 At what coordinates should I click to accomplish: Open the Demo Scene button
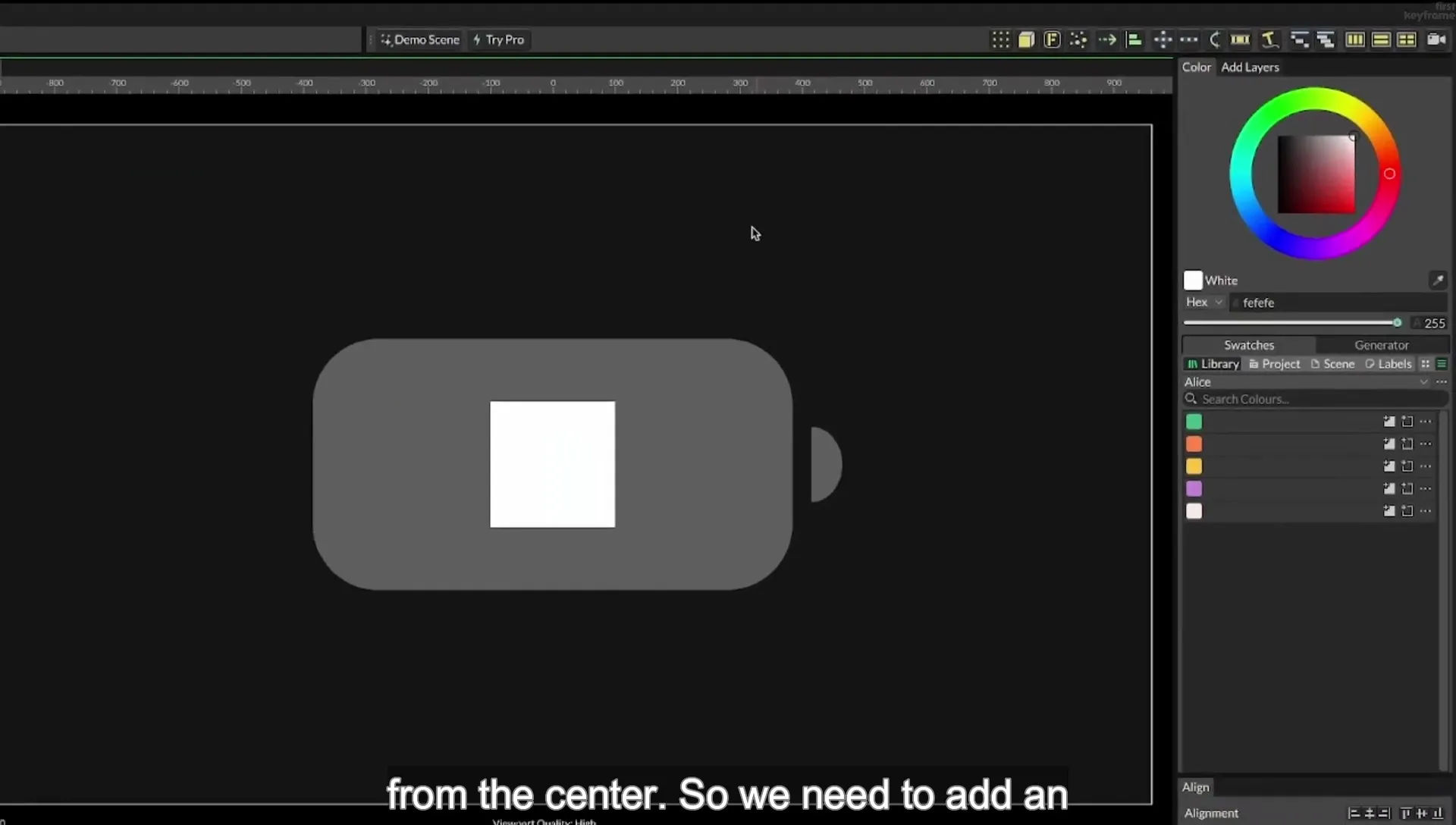[420, 40]
